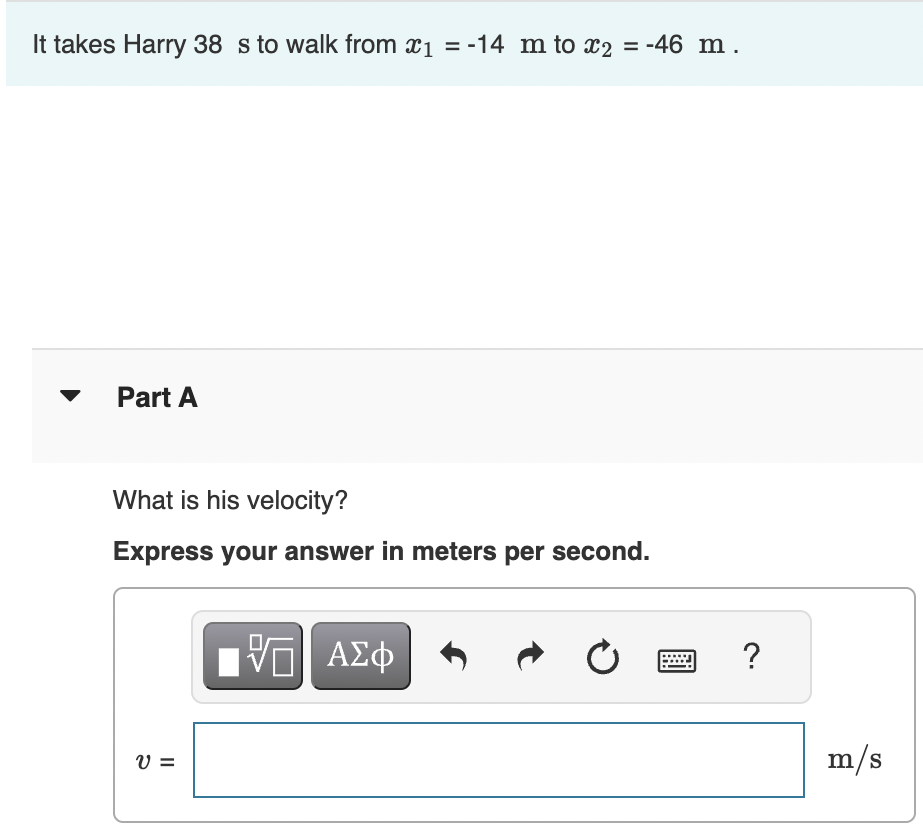Click the m/s unit label
The image size is (923, 825).
click(855, 759)
